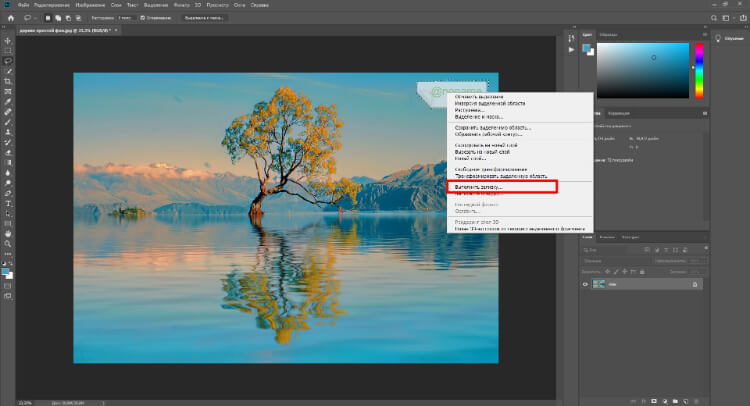Select the Horizontal Type tool
This screenshot has width=750, height=406.
click(8, 203)
